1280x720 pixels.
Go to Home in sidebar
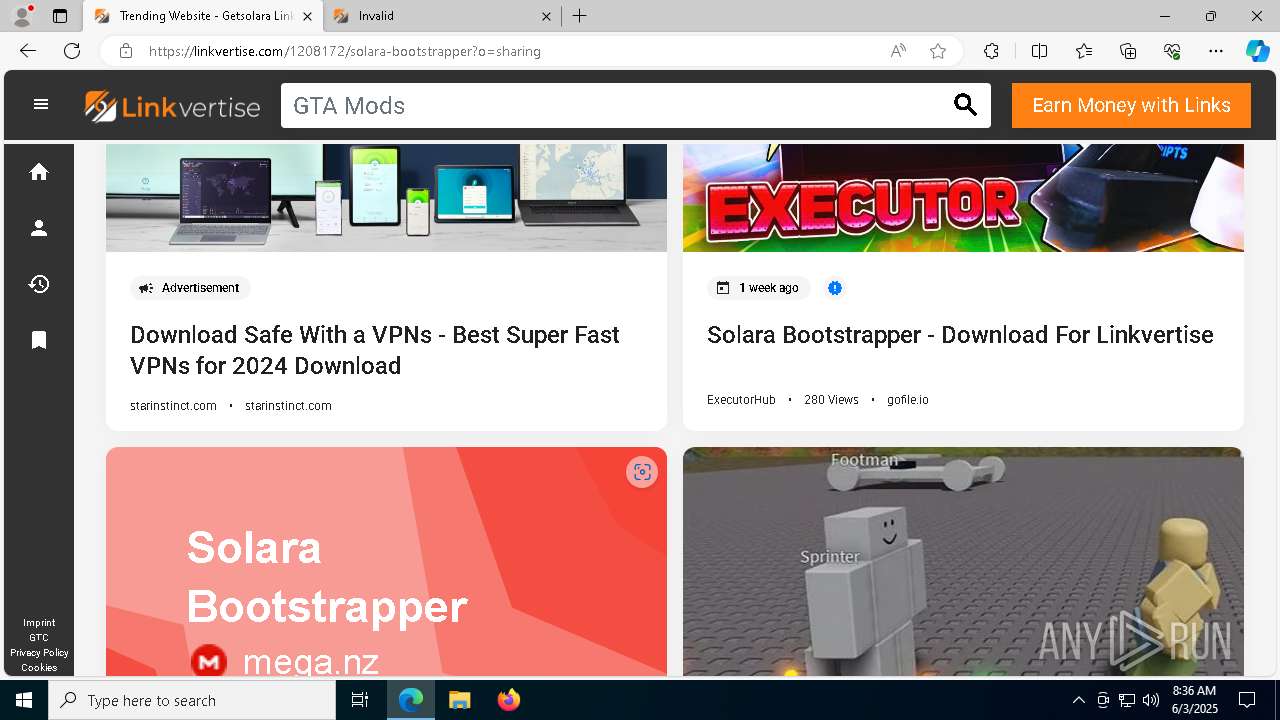pyautogui.click(x=39, y=172)
